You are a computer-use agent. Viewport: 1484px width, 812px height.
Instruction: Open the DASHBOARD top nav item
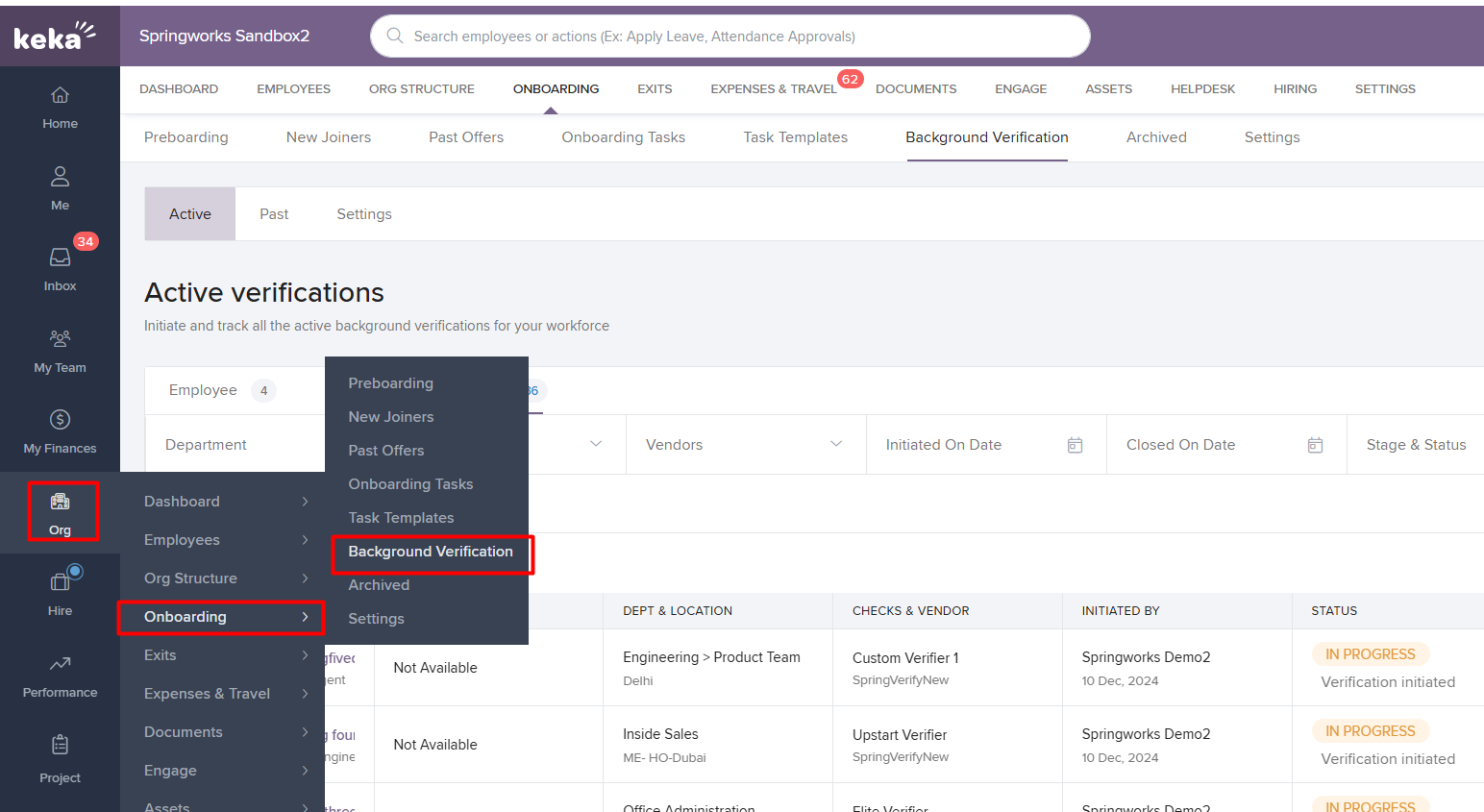tap(179, 88)
